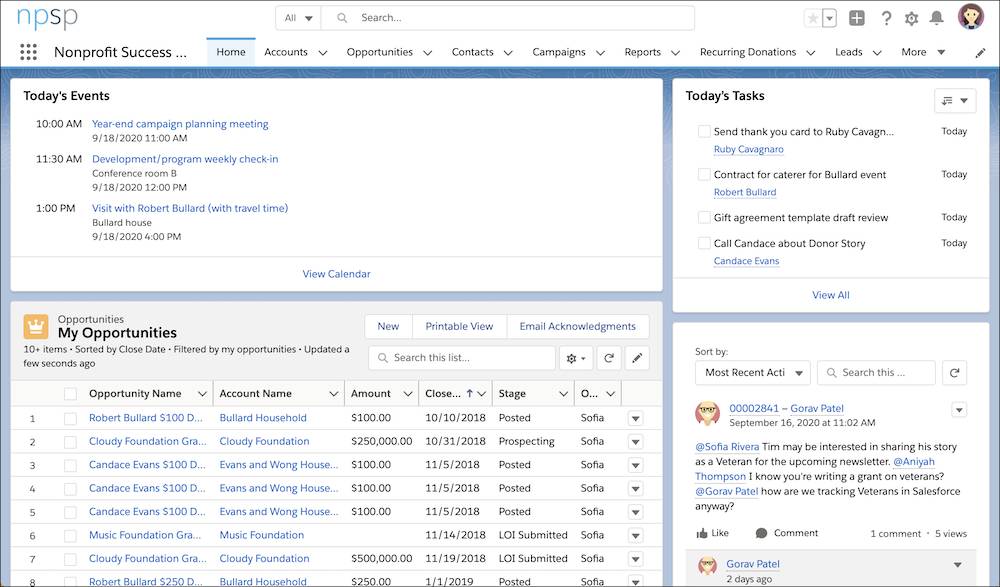This screenshot has height=587, width=1000.
Task: Open the Year-end campaign planning meeting event
Action: [180, 124]
